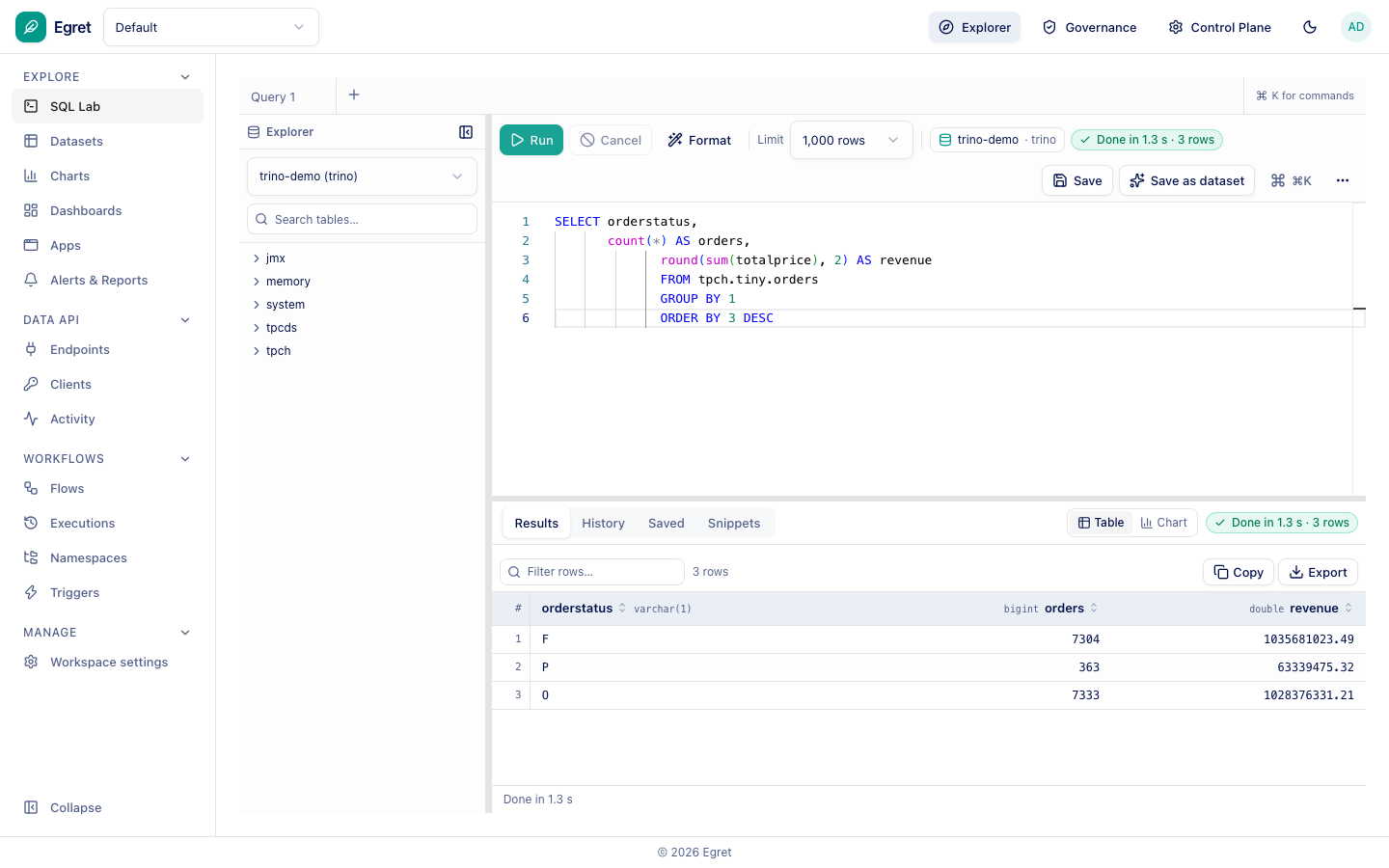Open Clients page
Image resolution: width=1389 pixels, height=868 pixels.
[107, 384]
